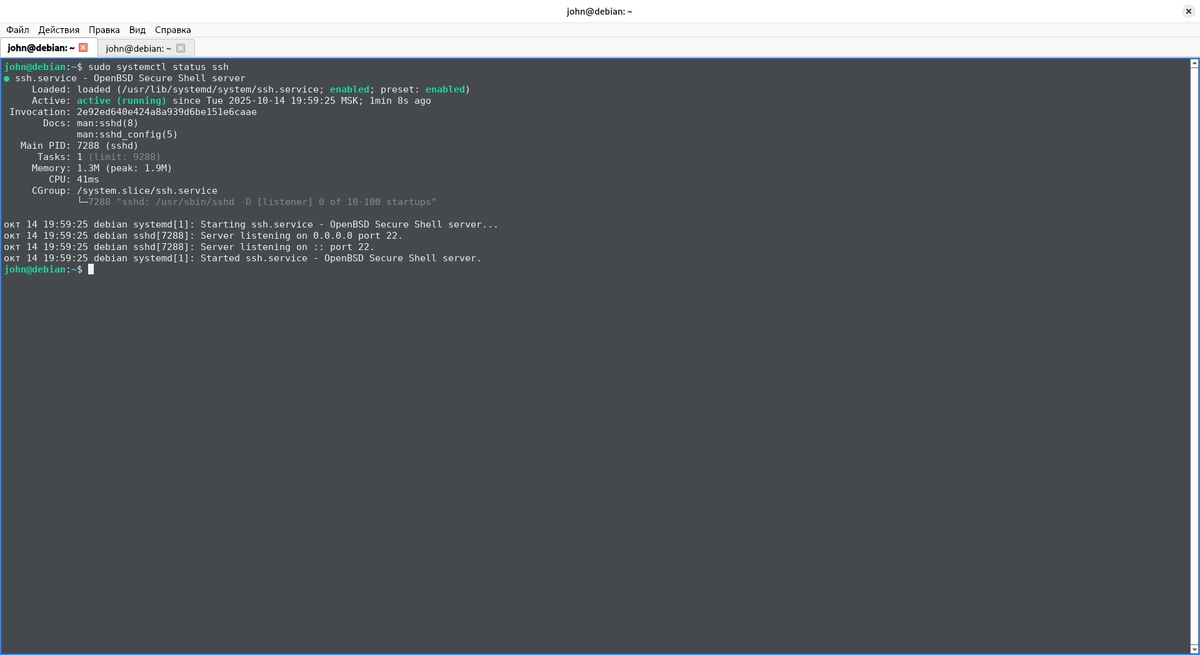
Task: Click the memory value '1.3M (peak: 1.9M)'
Action: (125, 168)
